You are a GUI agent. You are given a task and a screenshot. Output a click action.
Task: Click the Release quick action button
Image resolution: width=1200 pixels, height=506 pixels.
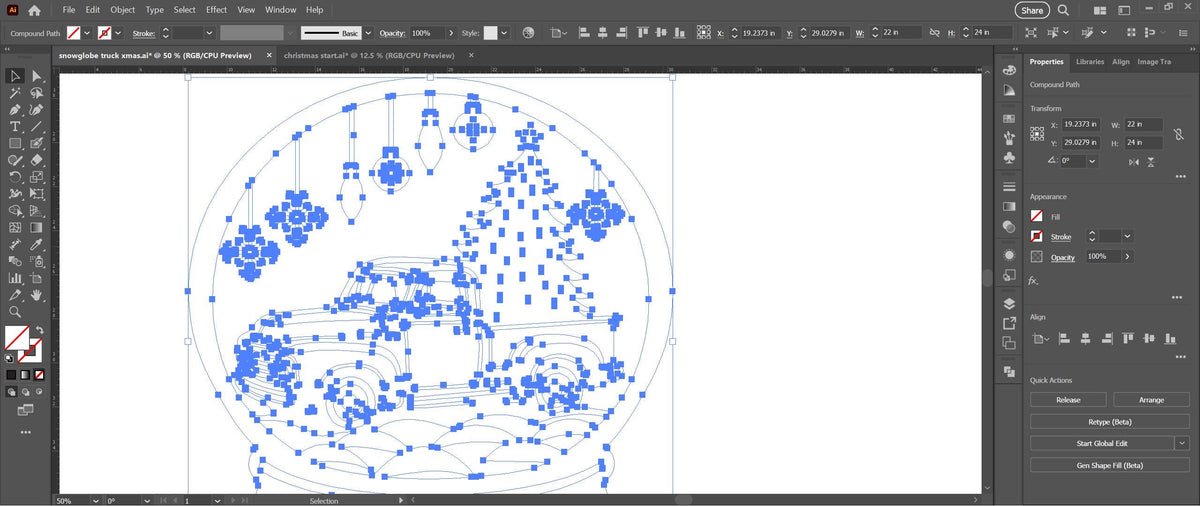[1068, 399]
